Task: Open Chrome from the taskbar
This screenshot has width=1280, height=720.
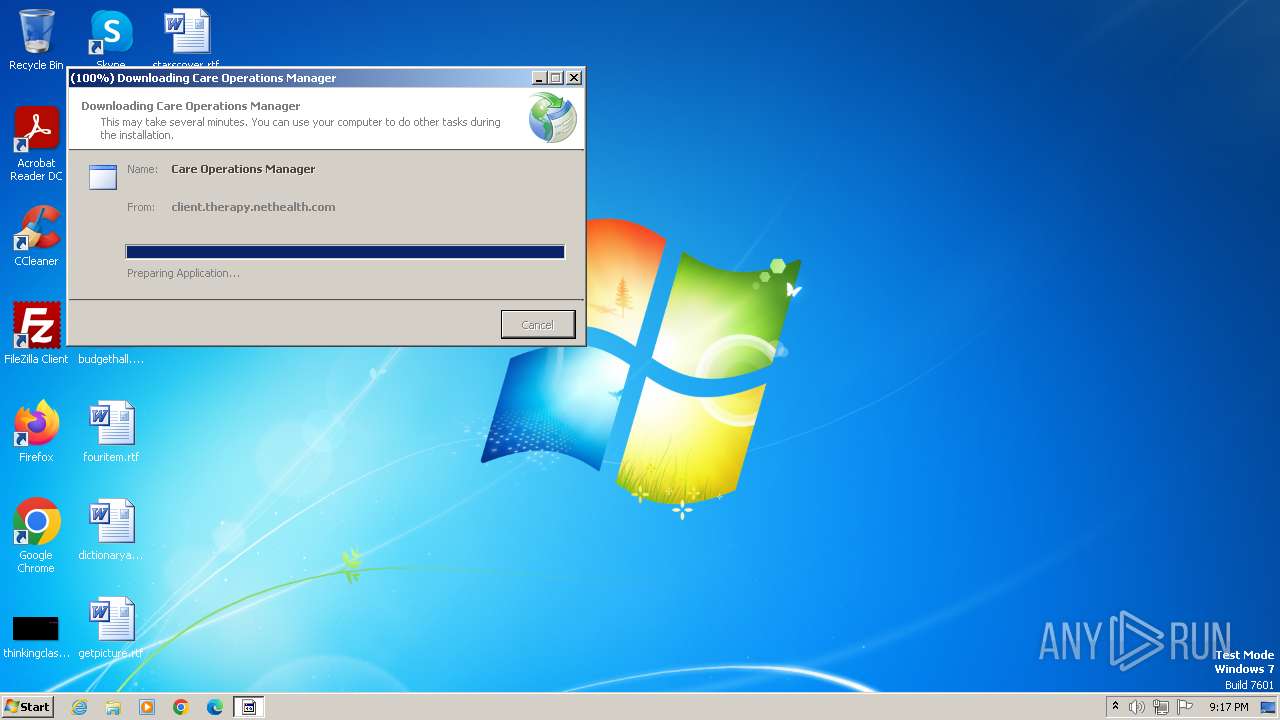Action: [181, 707]
